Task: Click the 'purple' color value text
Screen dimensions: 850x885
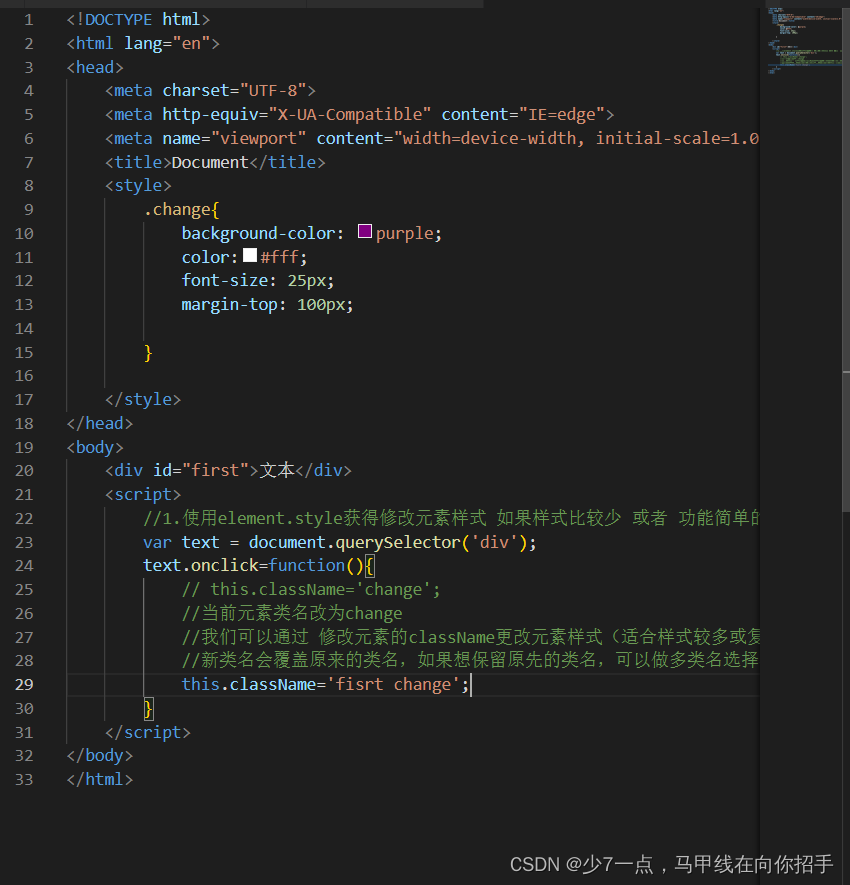Action: [x=404, y=234]
